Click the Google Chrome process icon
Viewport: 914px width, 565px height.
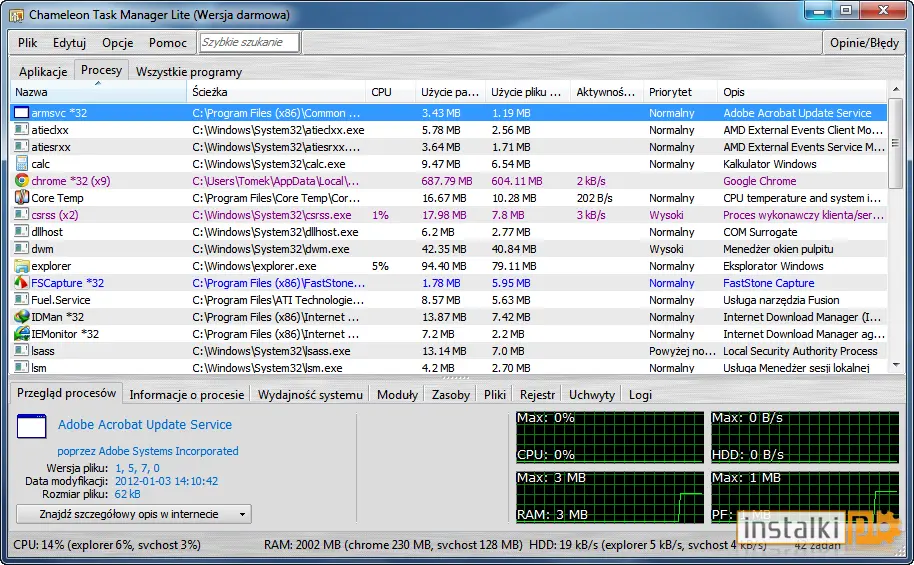tap(22, 180)
